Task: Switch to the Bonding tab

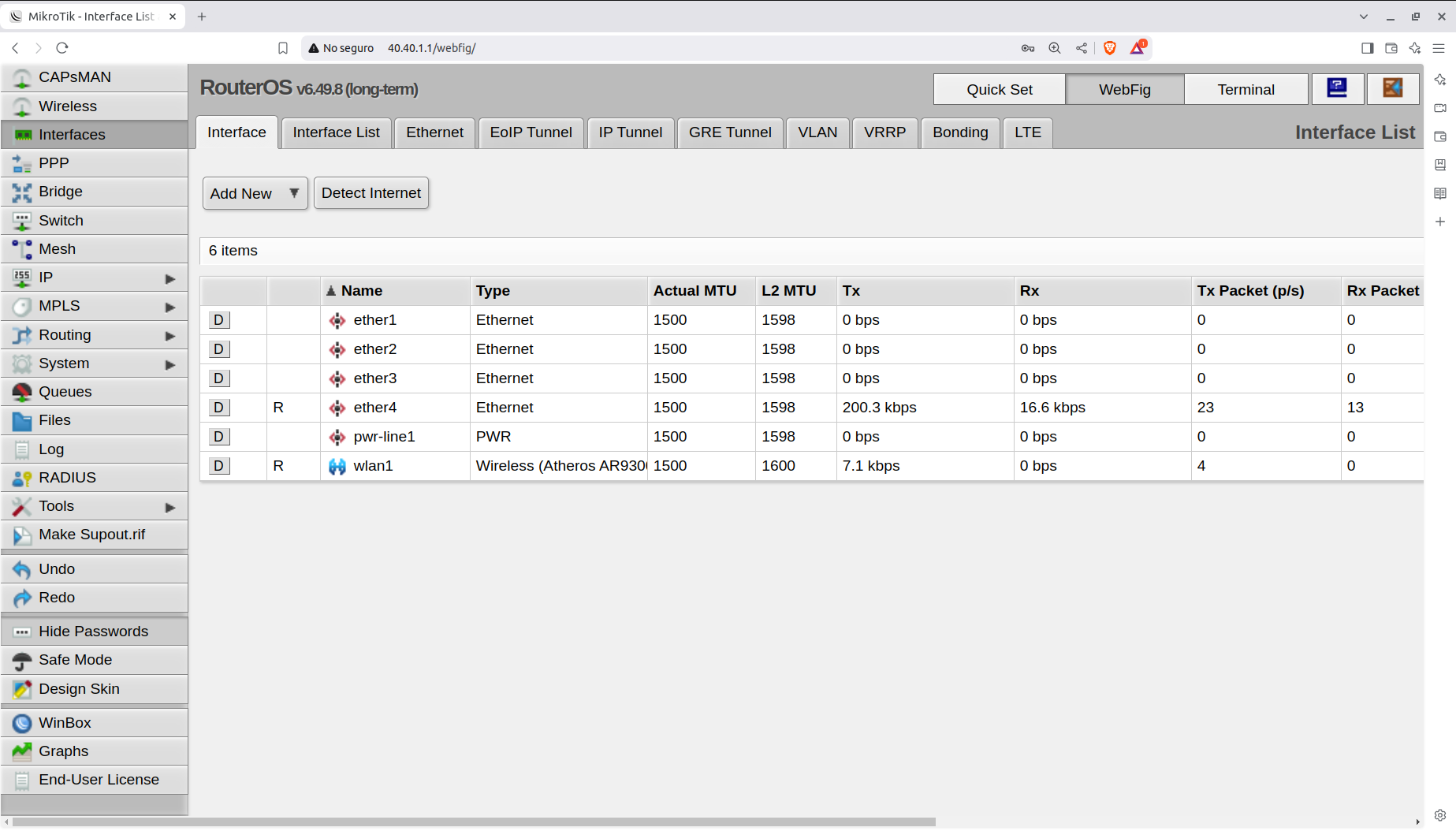Action: pyautogui.click(x=960, y=132)
